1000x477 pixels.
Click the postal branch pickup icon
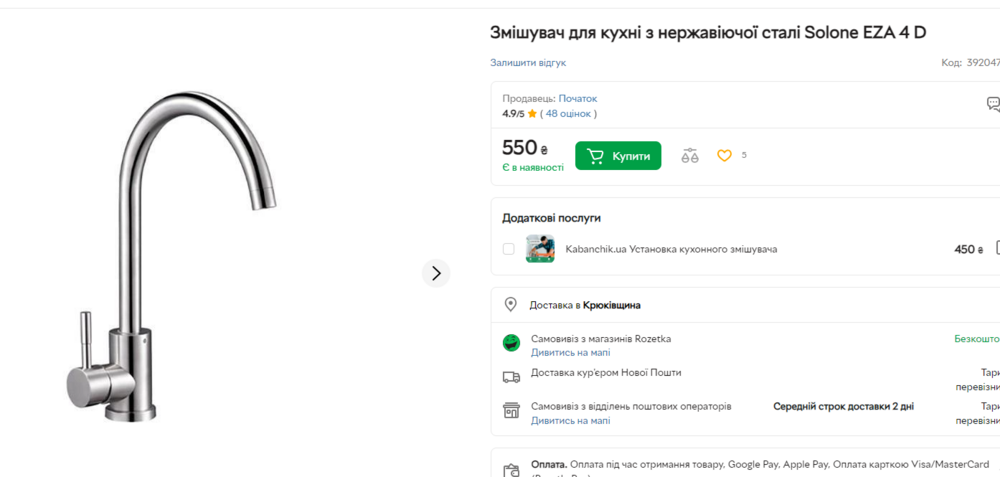click(x=511, y=411)
